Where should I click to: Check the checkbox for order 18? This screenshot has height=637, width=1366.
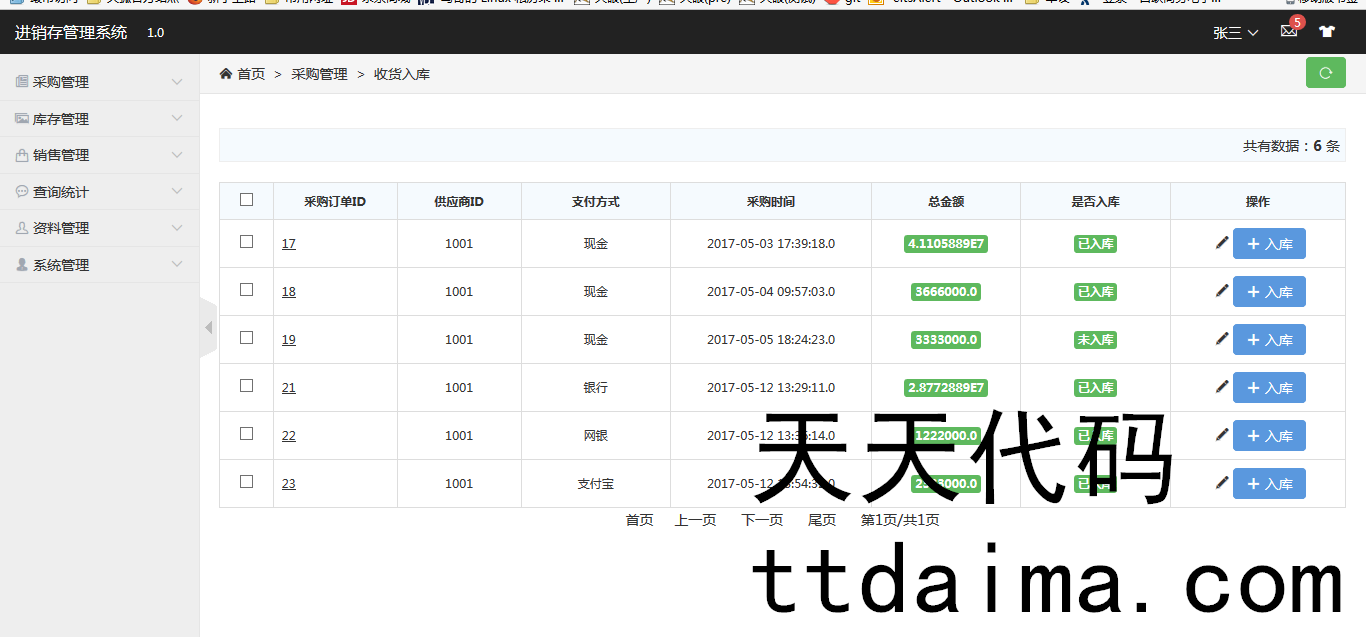(247, 290)
